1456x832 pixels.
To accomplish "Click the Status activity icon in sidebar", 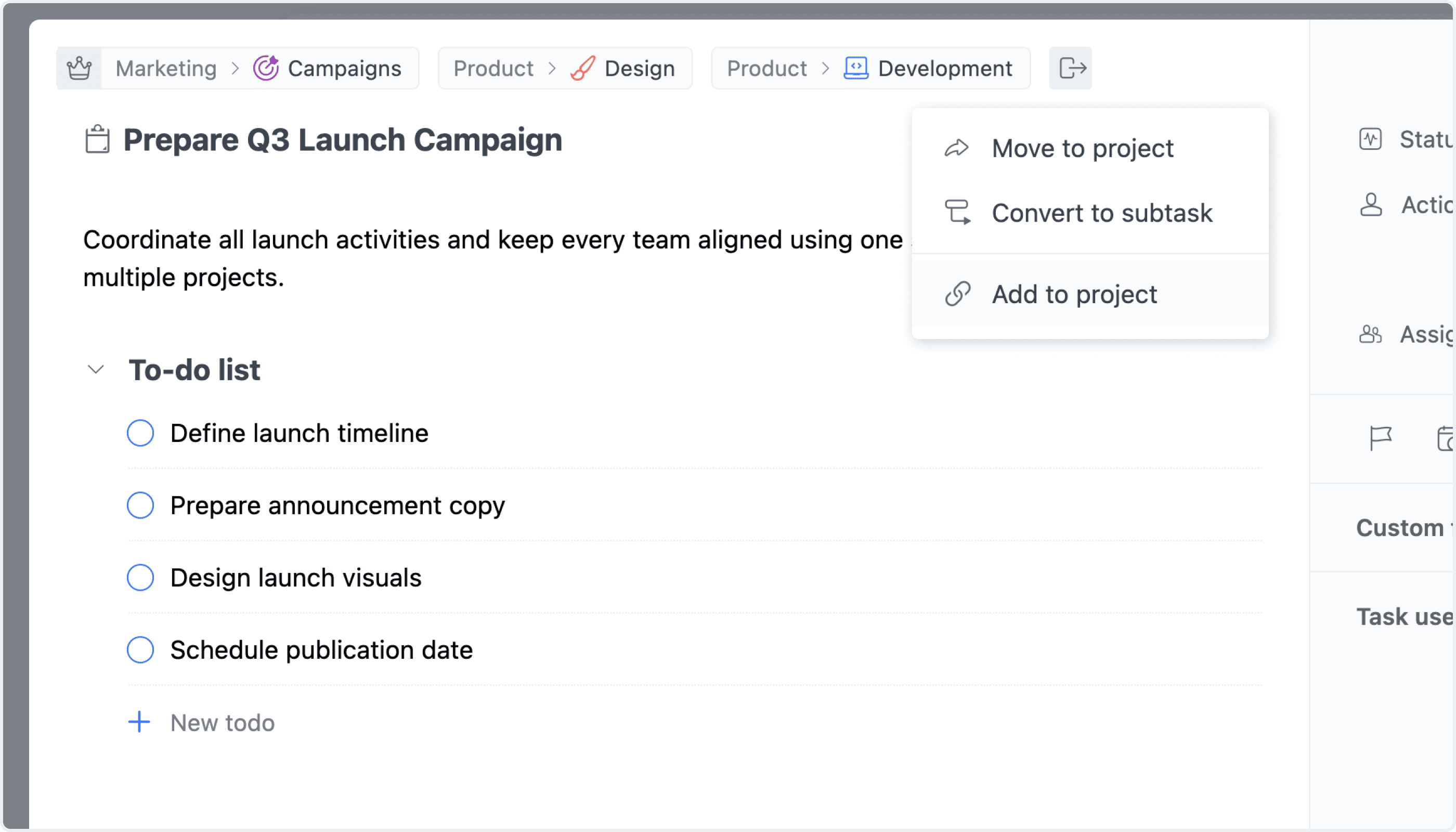I will point(1370,139).
